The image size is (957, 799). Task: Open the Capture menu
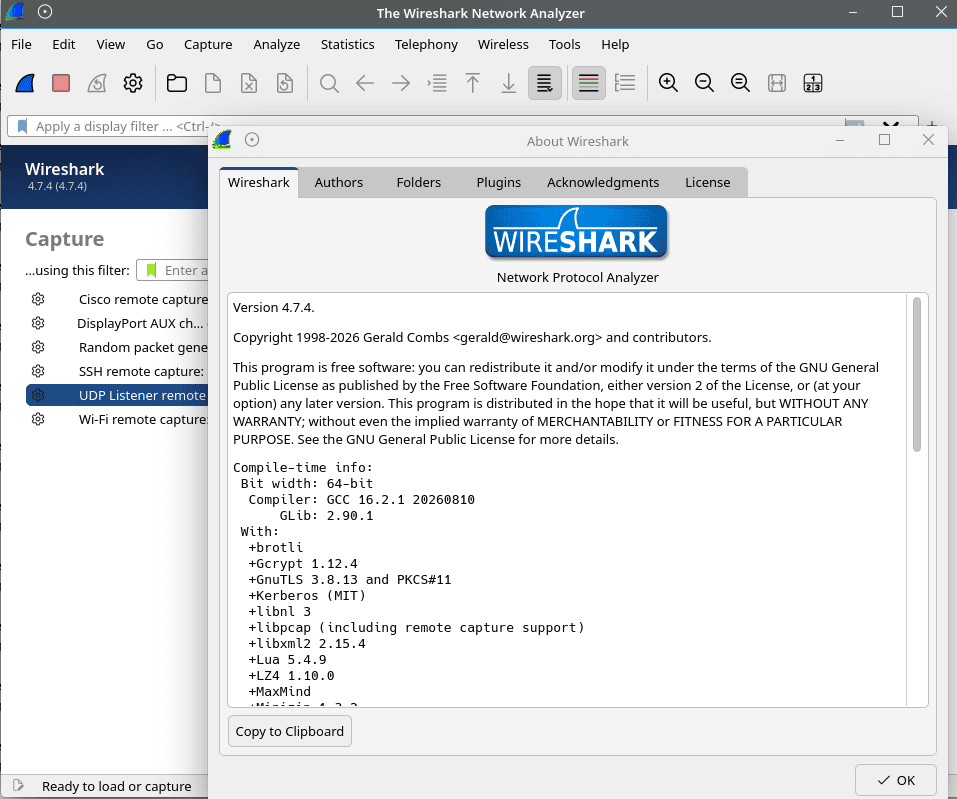[x=208, y=45]
